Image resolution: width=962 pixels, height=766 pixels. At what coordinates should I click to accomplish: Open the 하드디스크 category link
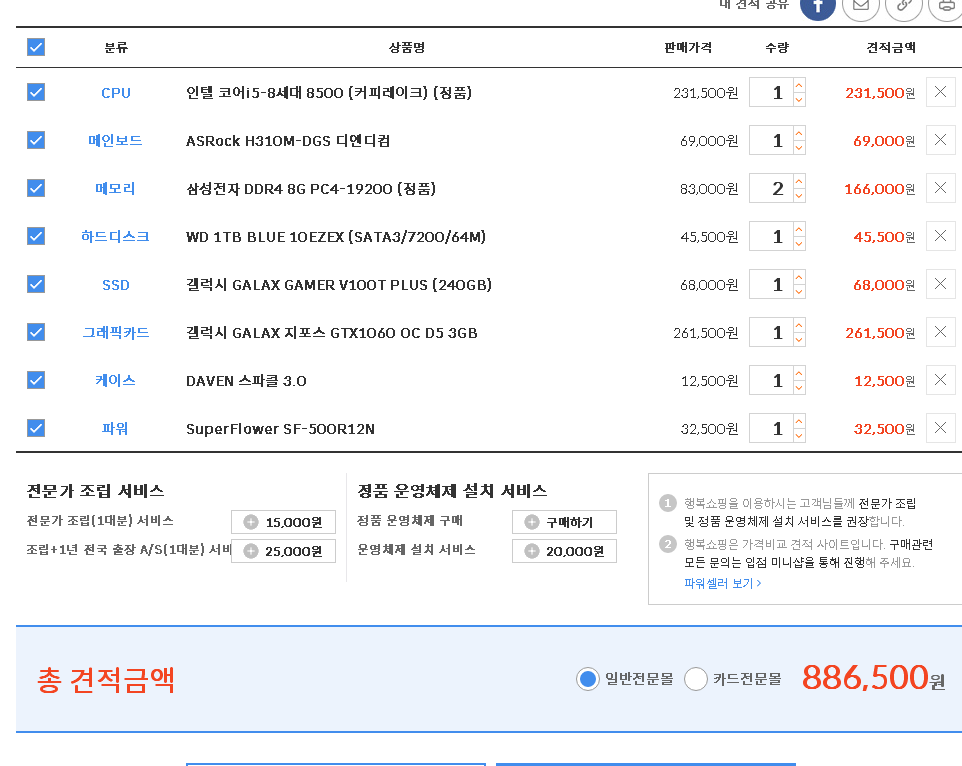click(x=115, y=236)
